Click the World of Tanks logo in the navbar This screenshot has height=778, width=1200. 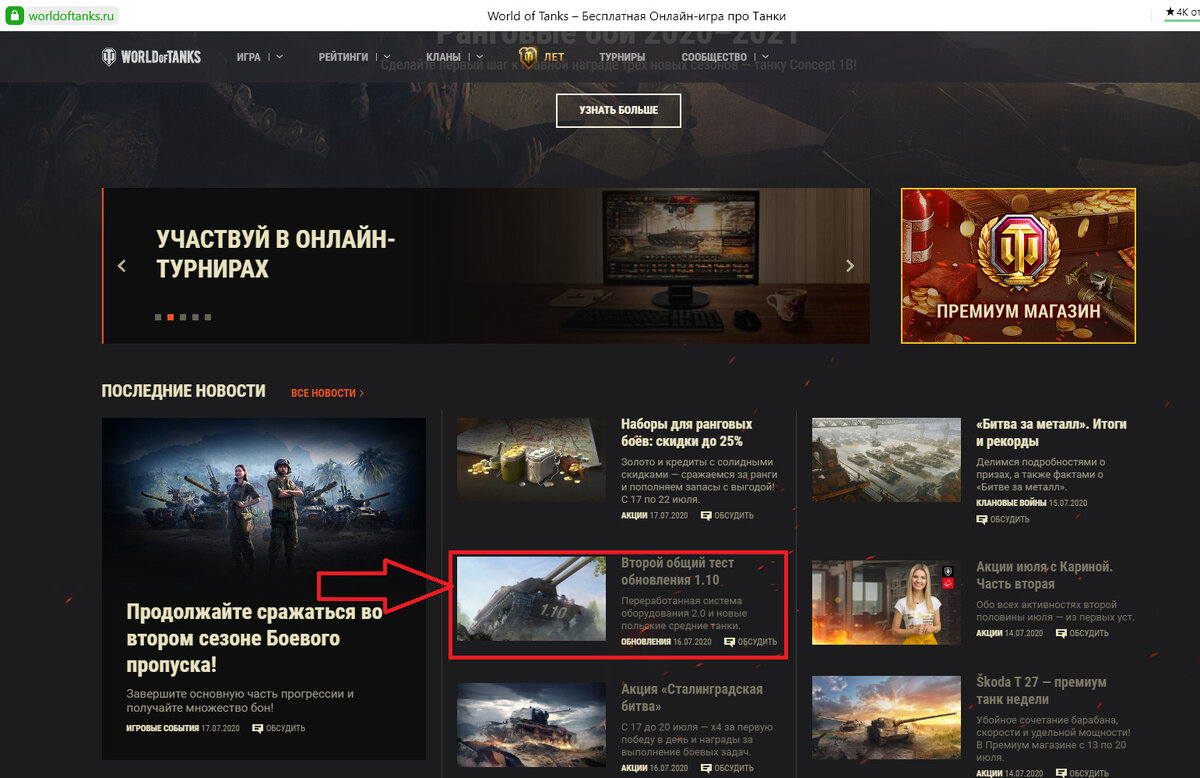coord(153,57)
